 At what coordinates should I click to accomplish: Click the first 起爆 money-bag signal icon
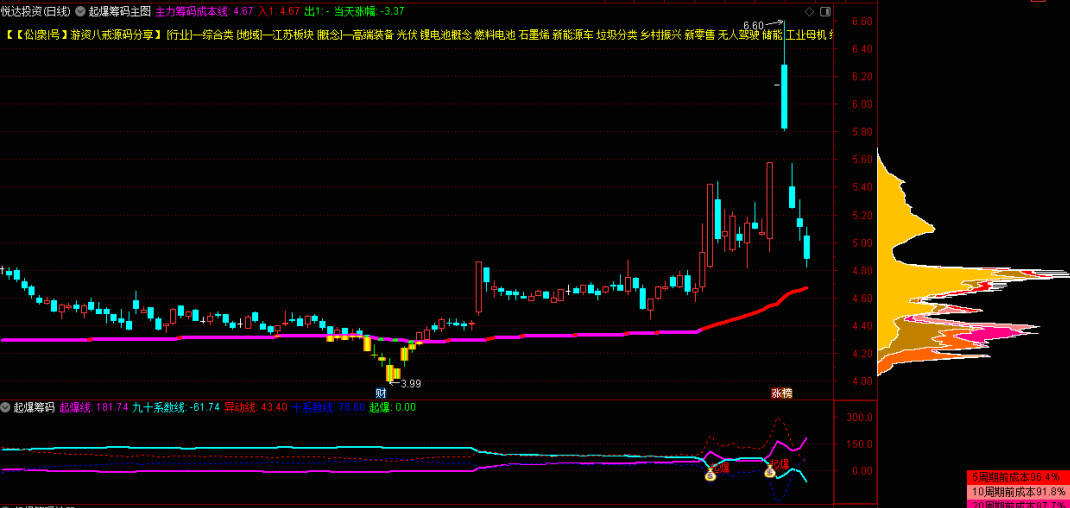710,475
